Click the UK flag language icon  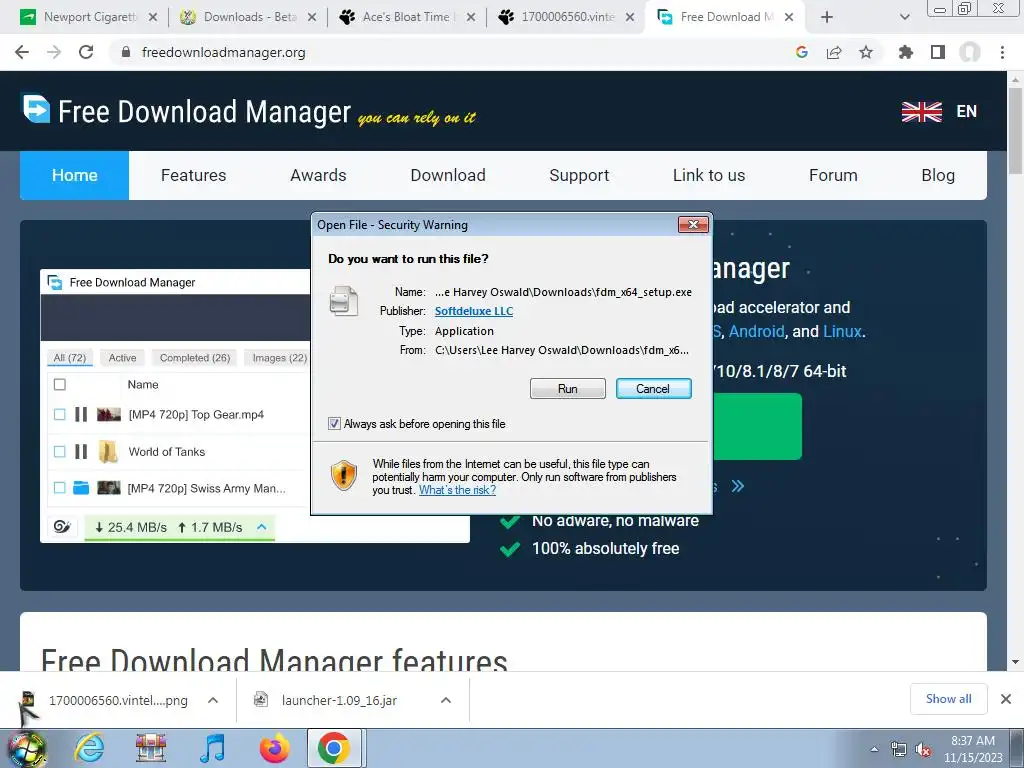(x=921, y=112)
